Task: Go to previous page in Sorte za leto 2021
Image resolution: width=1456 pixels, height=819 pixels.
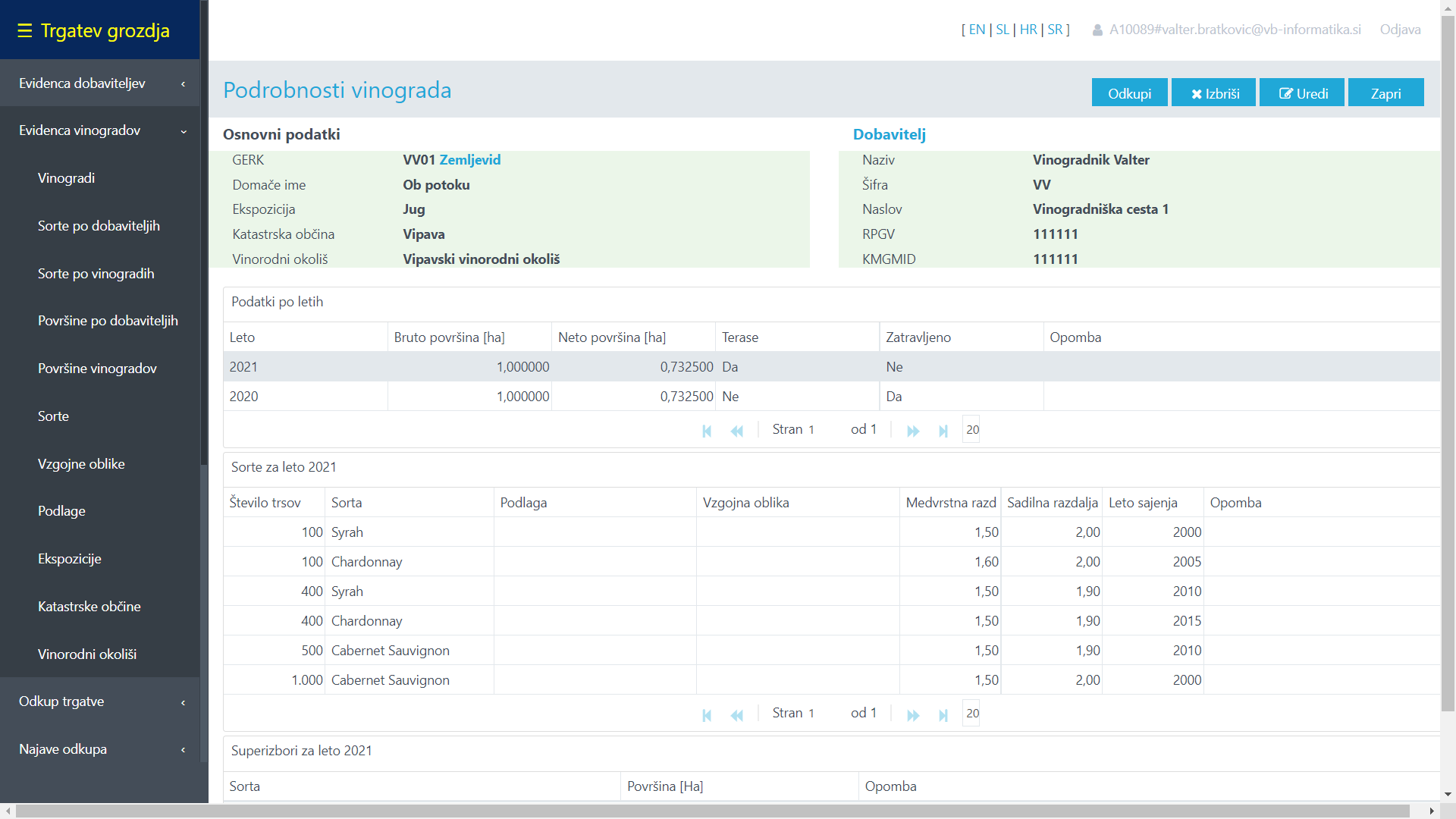Action: [x=737, y=714]
